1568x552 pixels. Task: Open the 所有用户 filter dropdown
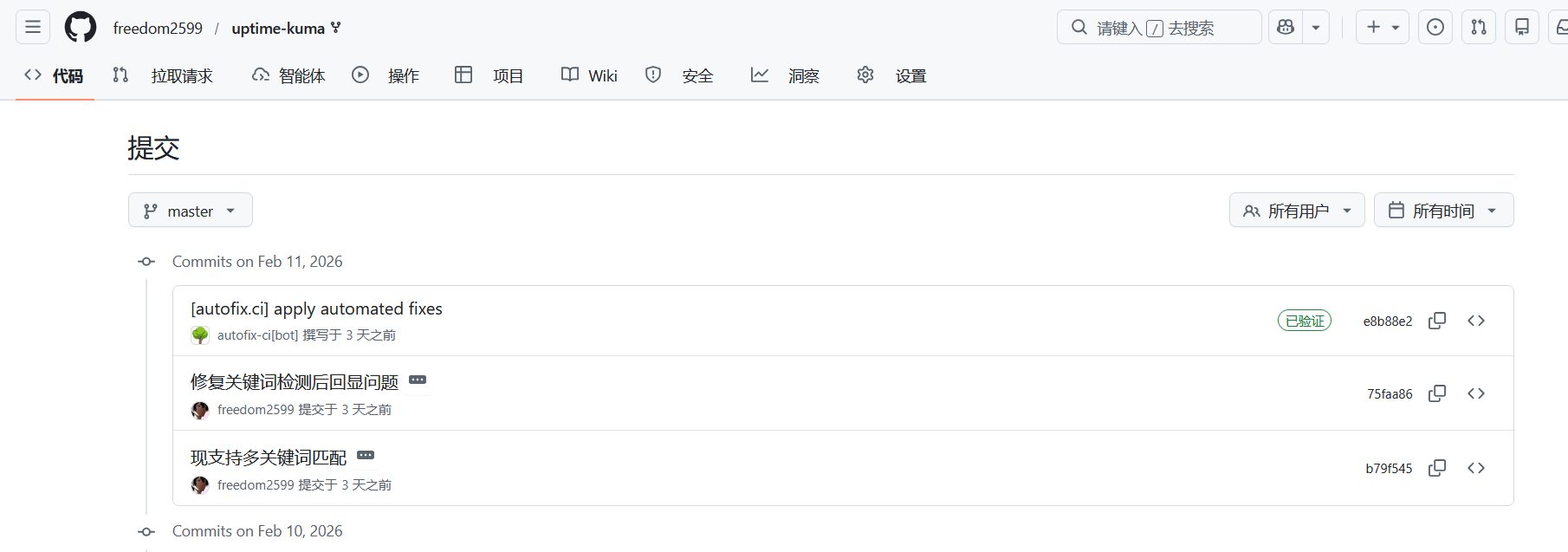click(1297, 211)
